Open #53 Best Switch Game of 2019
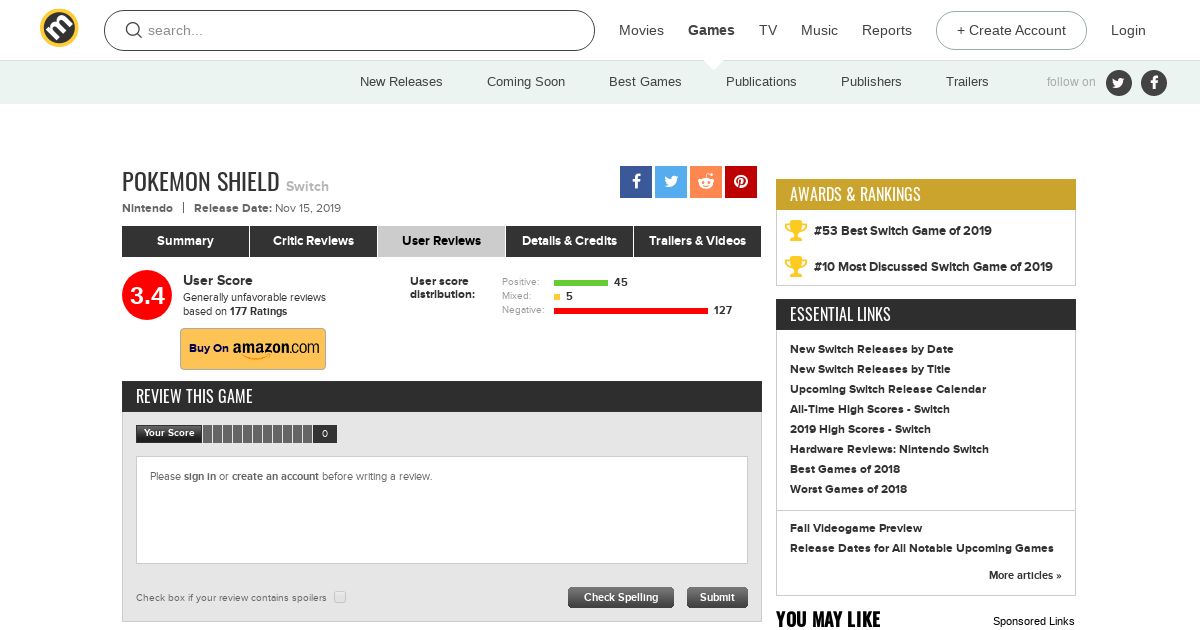Viewport: 1200px width, 630px height. tap(903, 231)
